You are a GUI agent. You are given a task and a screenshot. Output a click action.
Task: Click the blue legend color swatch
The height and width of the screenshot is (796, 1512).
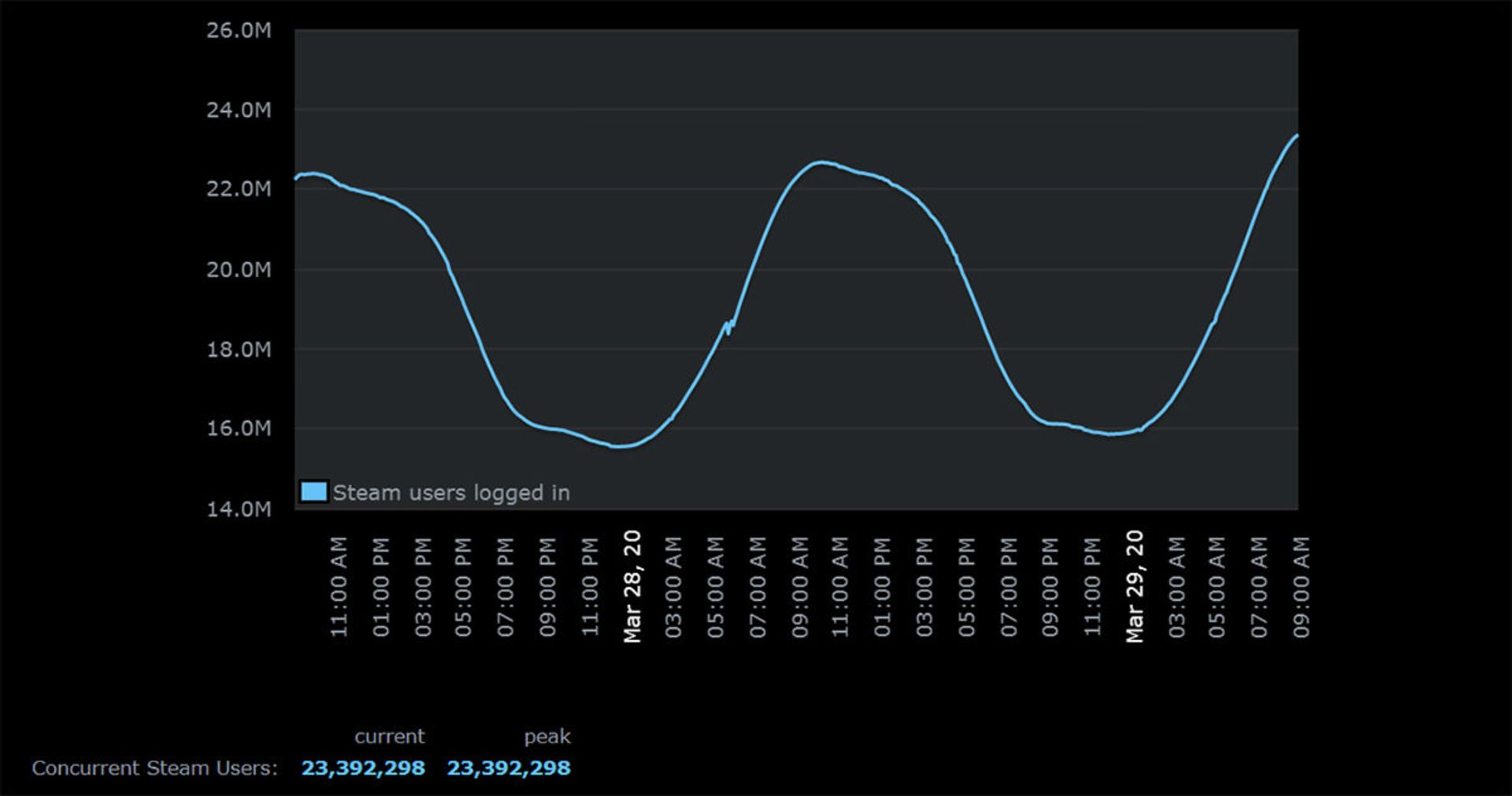click(313, 492)
